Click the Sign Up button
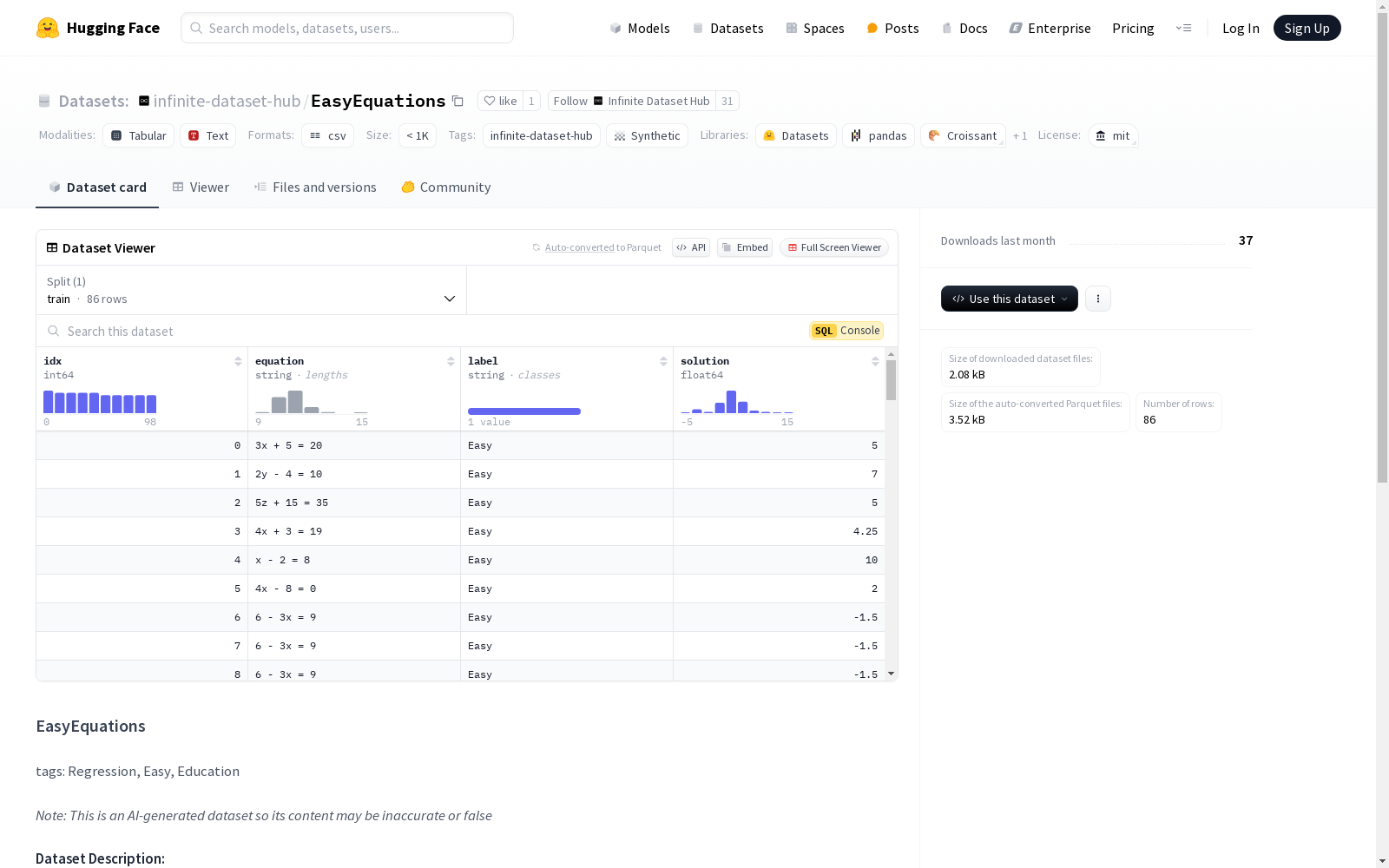Image resolution: width=1389 pixels, height=868 pixels. (x=1307, y=28)
